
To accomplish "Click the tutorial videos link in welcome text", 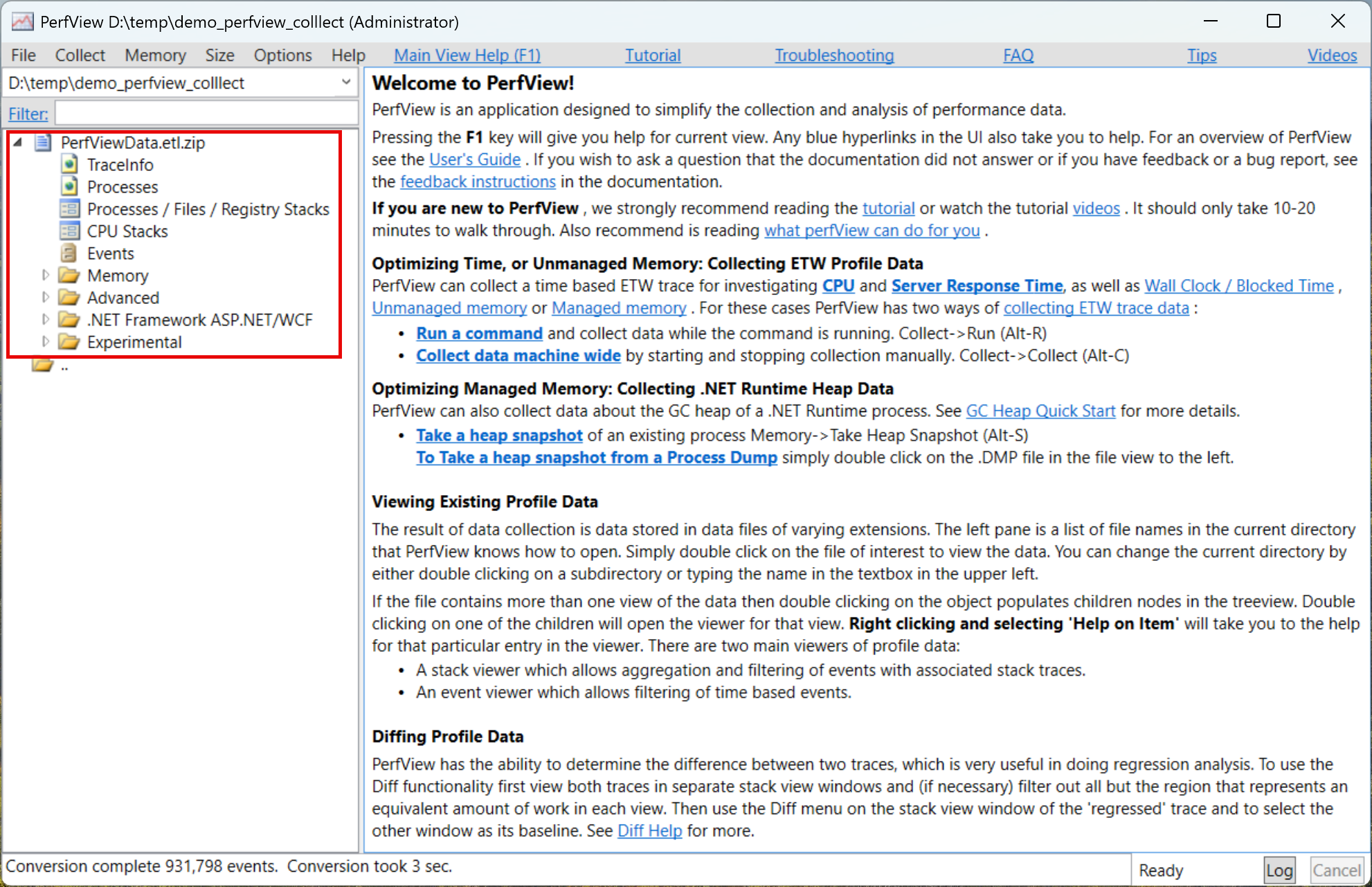I will click(x=1096, y=208).
